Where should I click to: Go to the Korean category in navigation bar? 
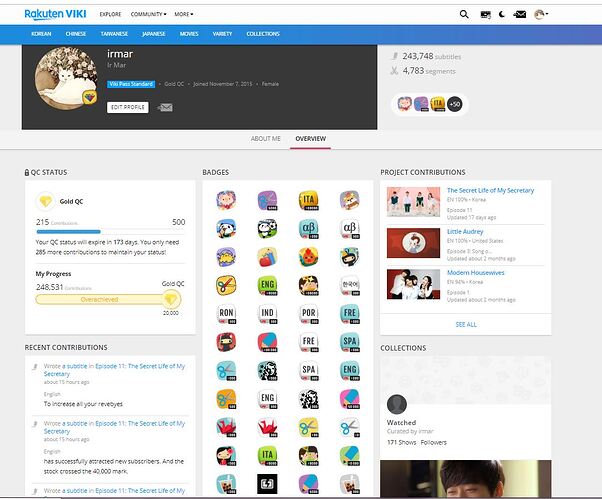tap(41, 33)
